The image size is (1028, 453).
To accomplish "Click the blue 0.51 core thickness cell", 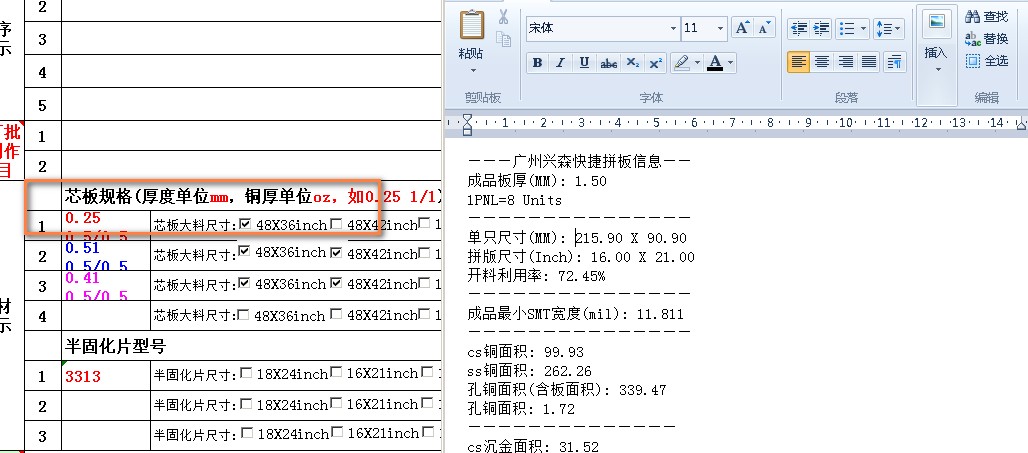I will pos(106,256).
